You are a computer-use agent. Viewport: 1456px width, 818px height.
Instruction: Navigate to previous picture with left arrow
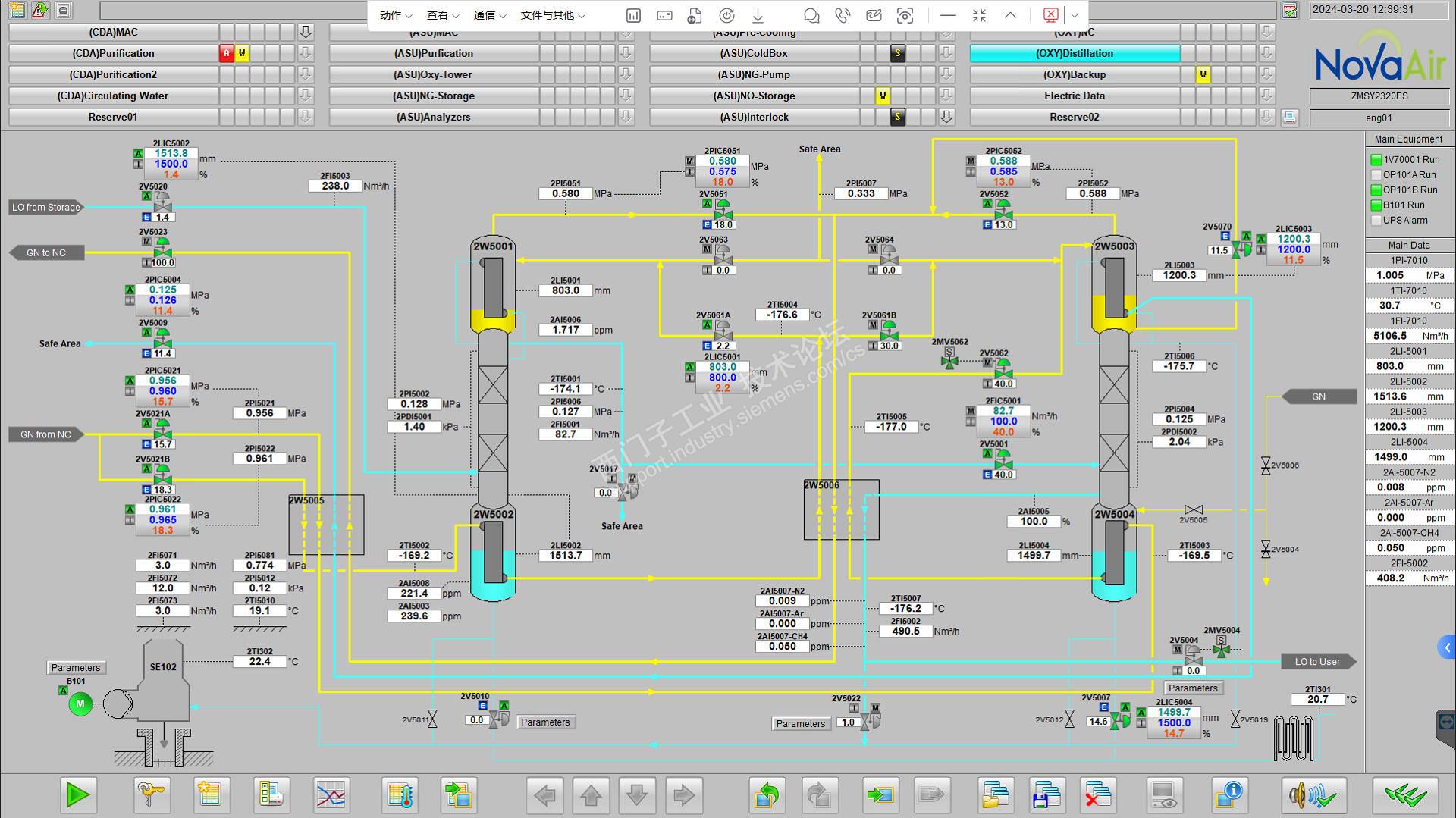coord(544,795)
